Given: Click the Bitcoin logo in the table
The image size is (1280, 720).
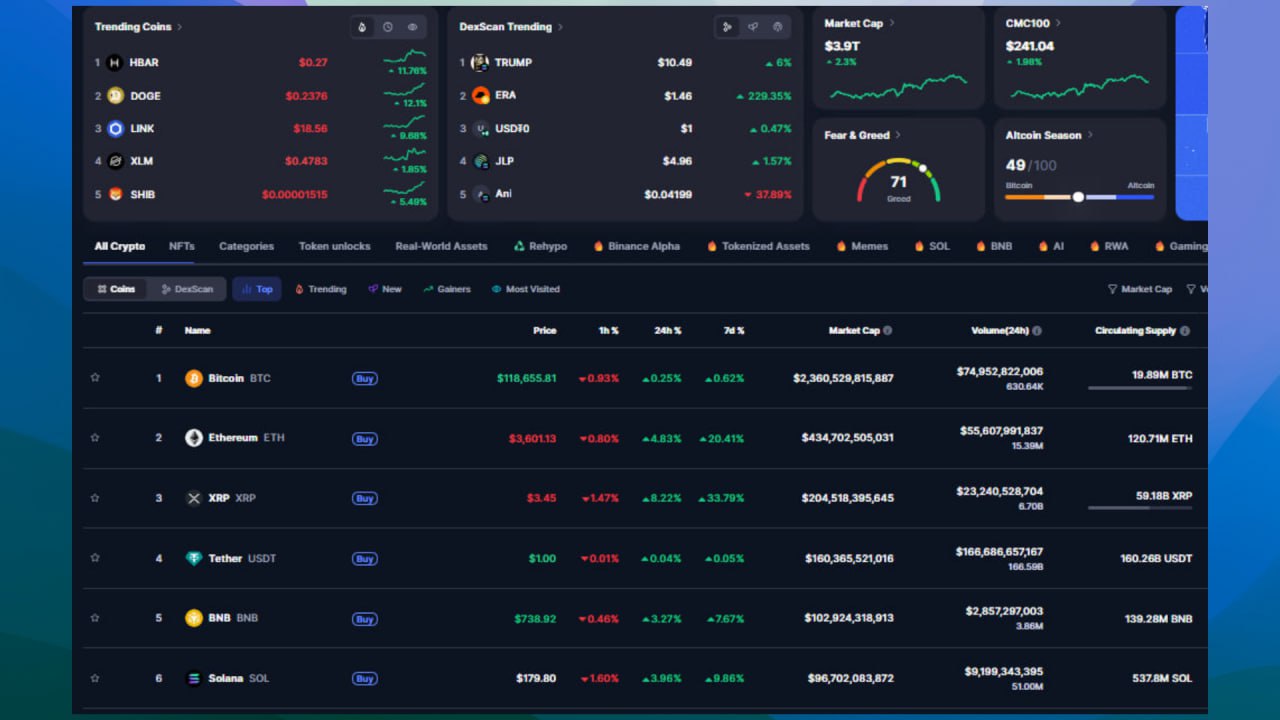Looking at the screenshot, I should [x=194, y=378].
